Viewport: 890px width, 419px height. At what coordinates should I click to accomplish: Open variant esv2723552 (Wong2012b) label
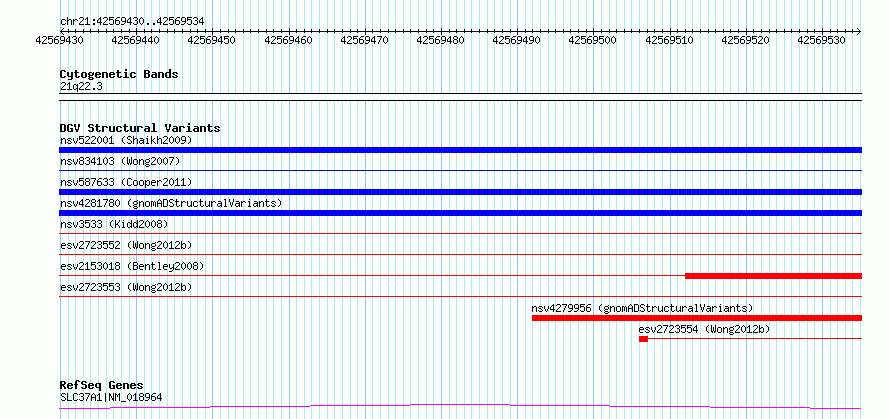126,245
